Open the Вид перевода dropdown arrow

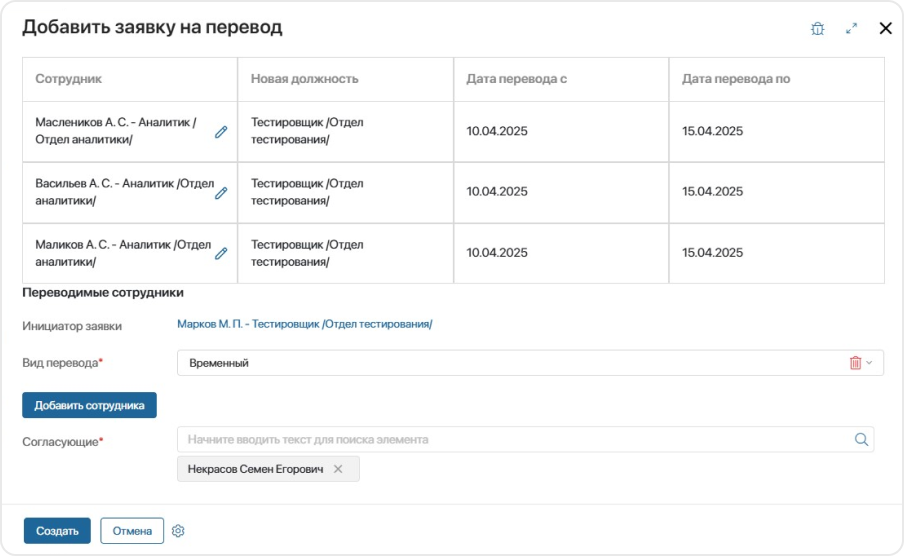870,363
